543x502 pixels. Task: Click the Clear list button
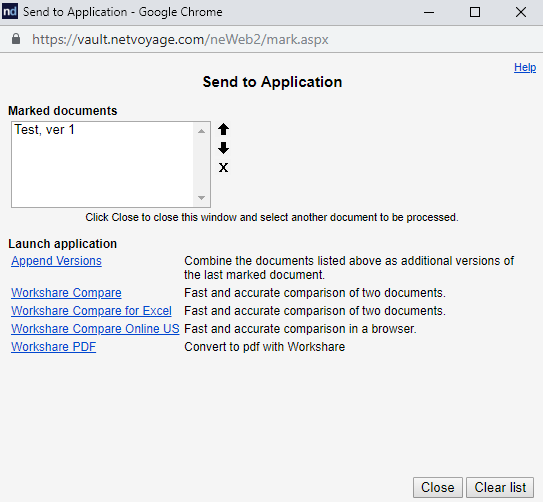click(x=500, y=487)
